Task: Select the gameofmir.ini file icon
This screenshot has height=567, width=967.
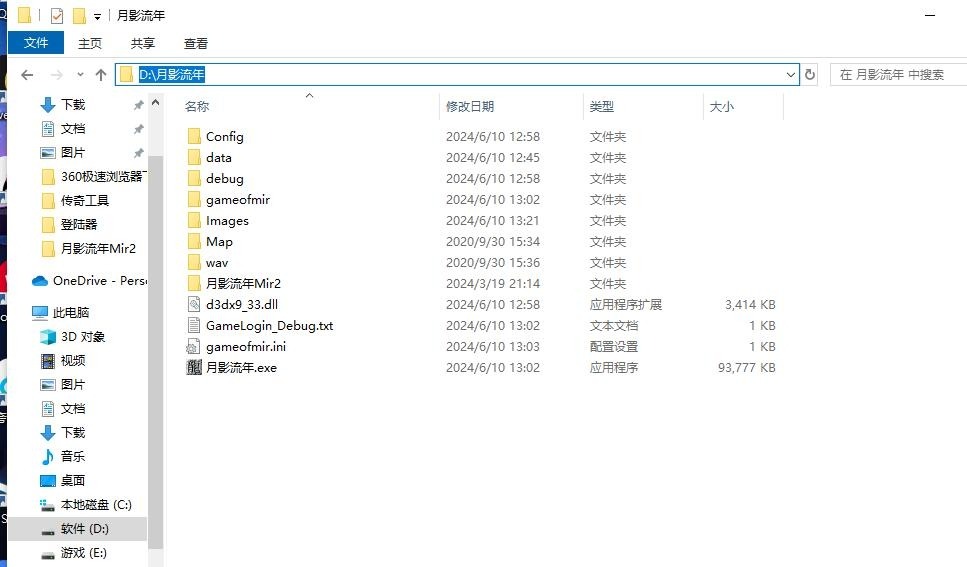Action: pos(194,347)
